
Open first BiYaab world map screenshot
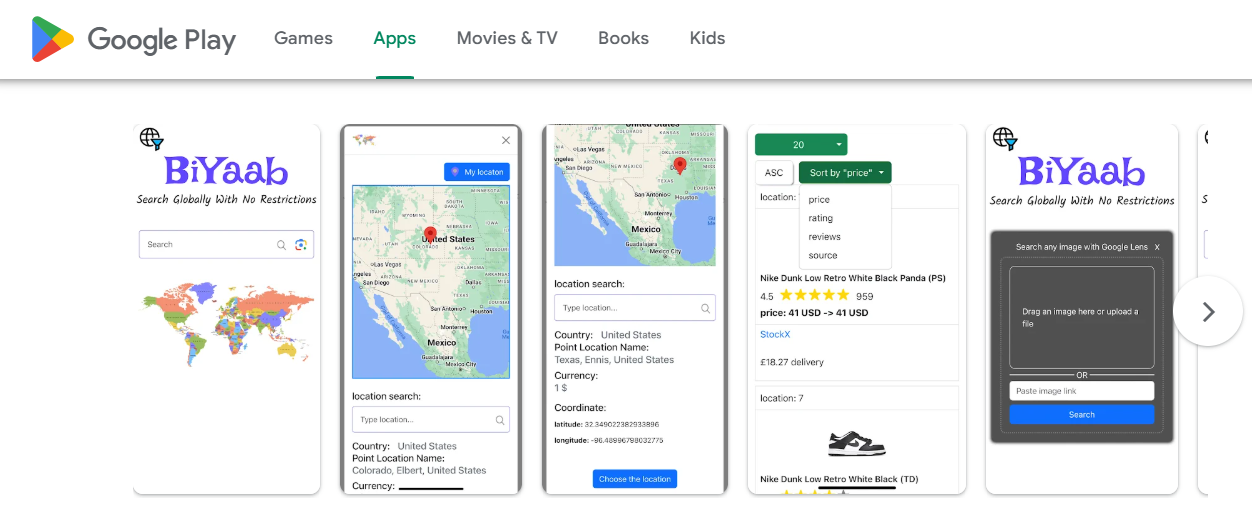227,309
